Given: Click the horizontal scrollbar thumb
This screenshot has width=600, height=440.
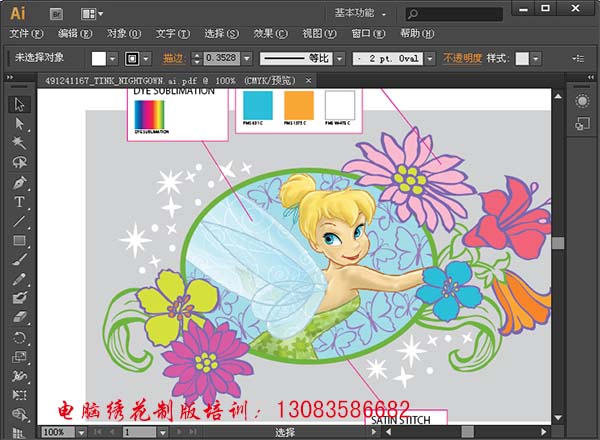Looking at the screenshot, I should click(x=468, y=432).
